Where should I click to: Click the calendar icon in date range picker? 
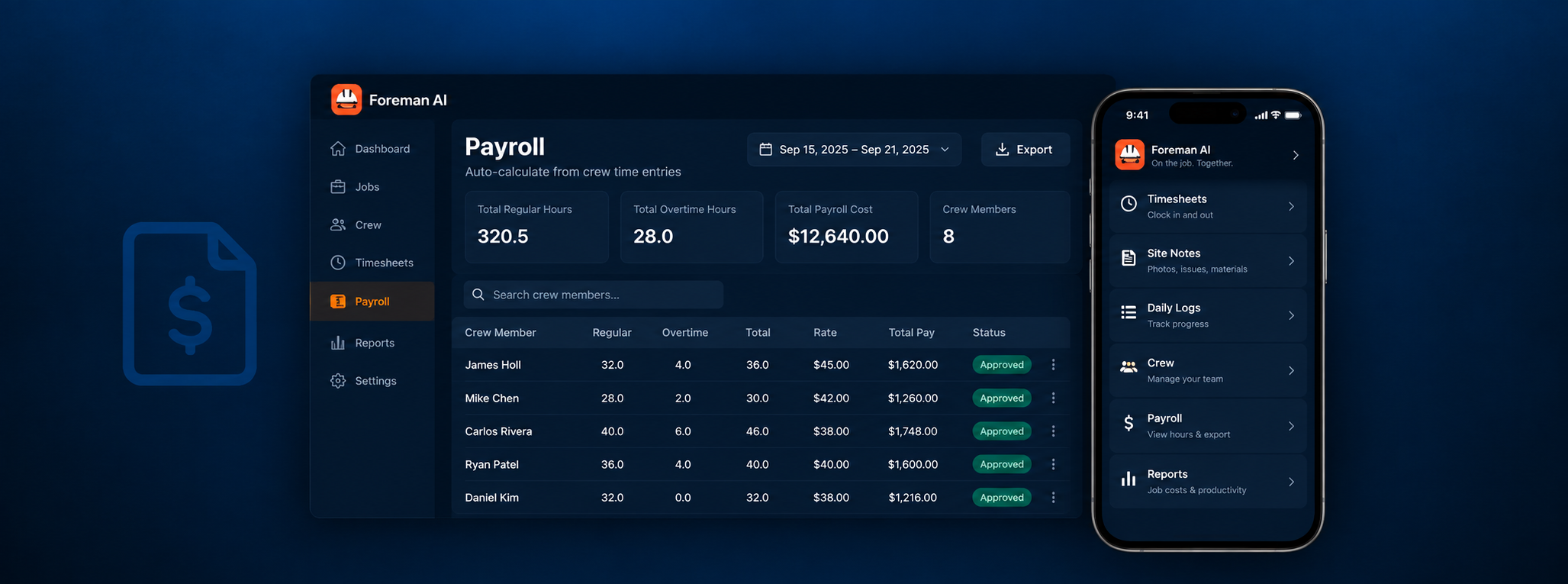(x=765, y=150)
